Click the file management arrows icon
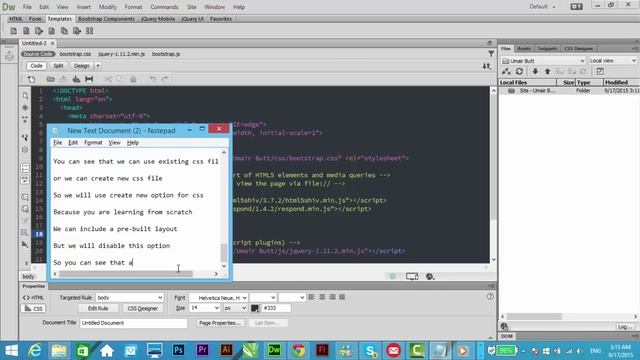Viewport: 640px width, 360px height. [x=487, y=66]
